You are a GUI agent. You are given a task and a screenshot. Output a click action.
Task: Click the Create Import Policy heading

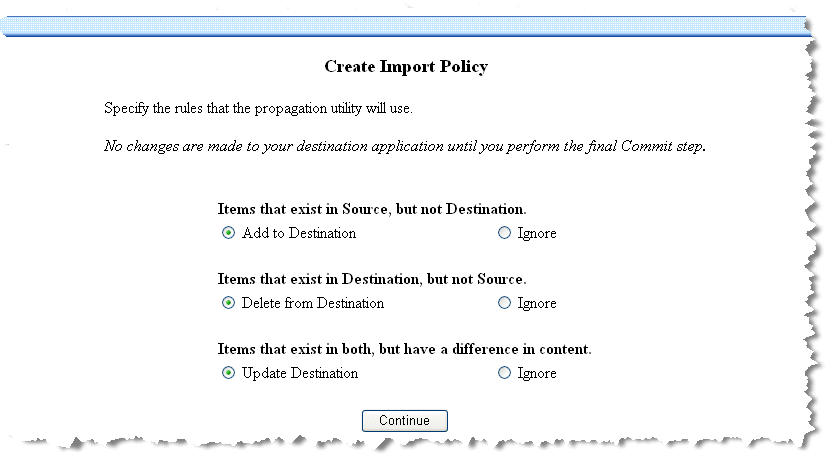tap(406, 66)
